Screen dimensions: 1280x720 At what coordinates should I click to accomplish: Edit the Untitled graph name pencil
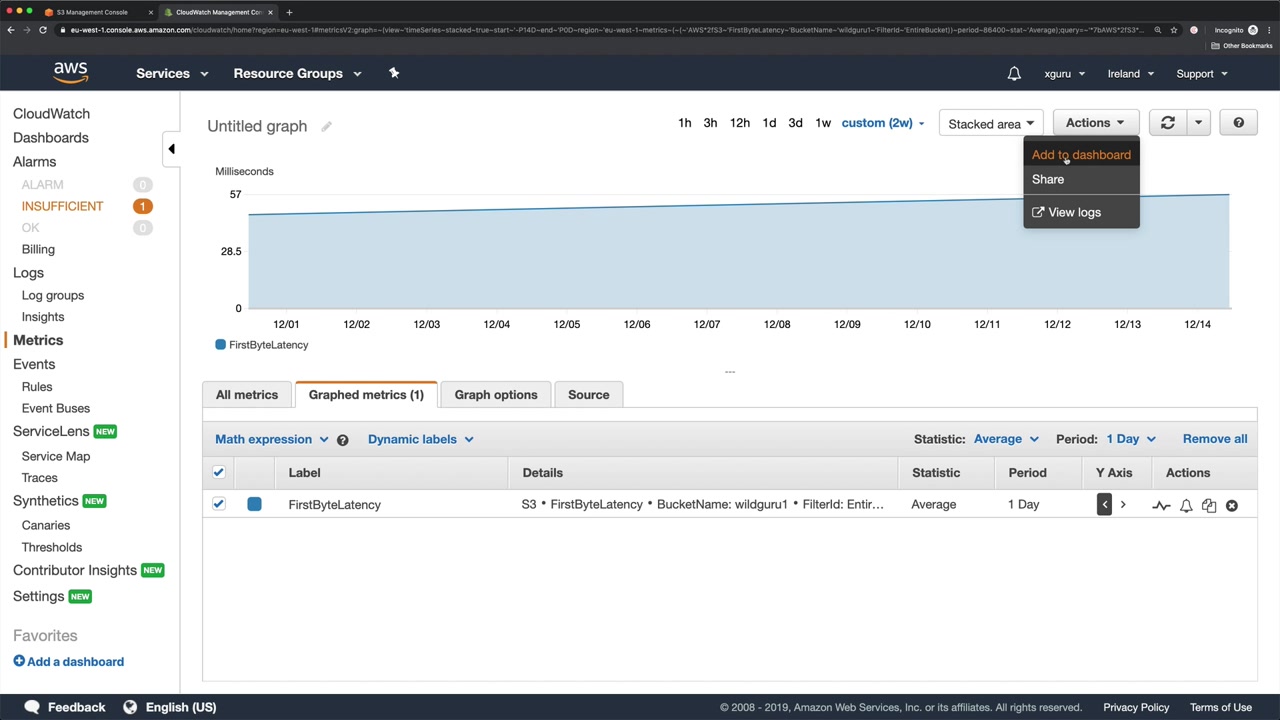pos(326,126)
